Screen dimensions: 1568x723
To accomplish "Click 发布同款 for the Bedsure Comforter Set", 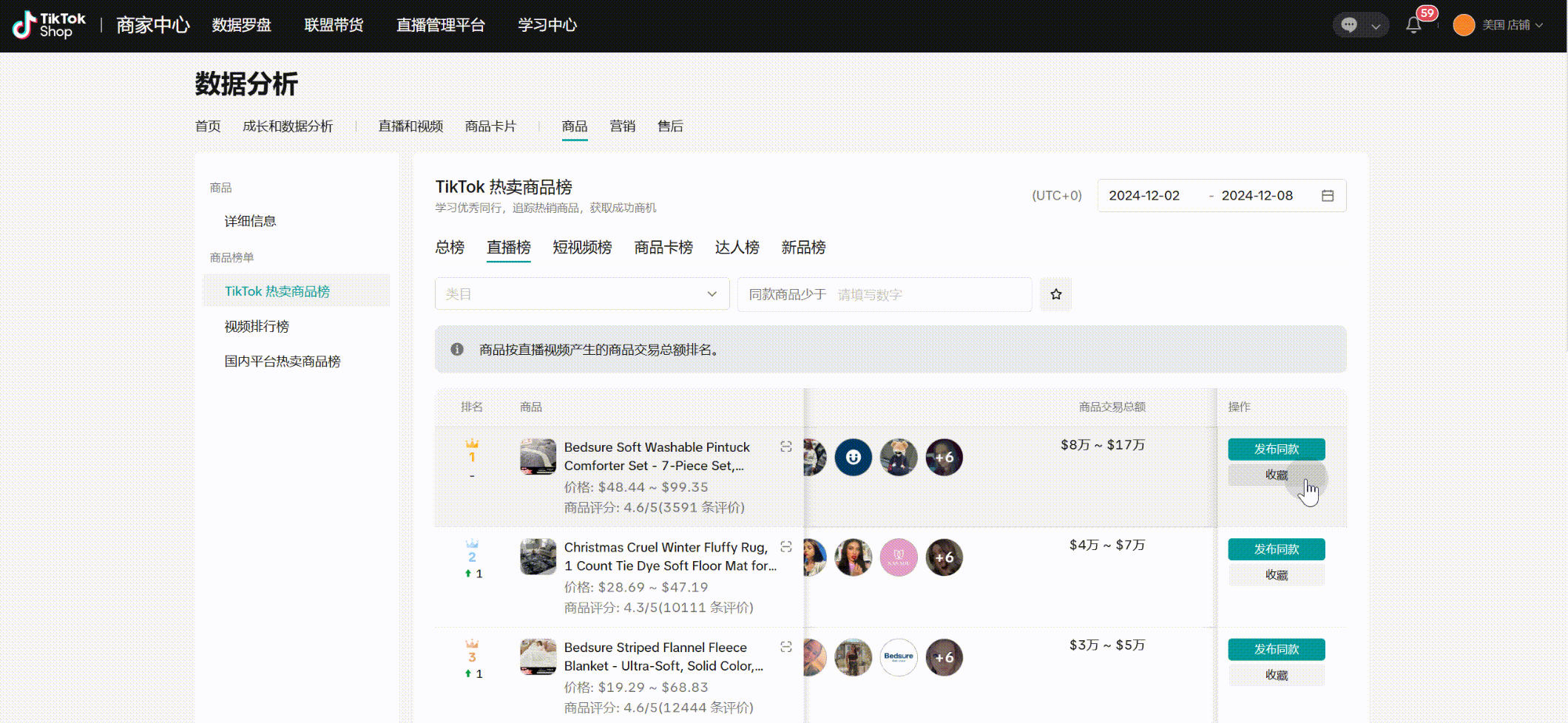I will [1276, 449].
